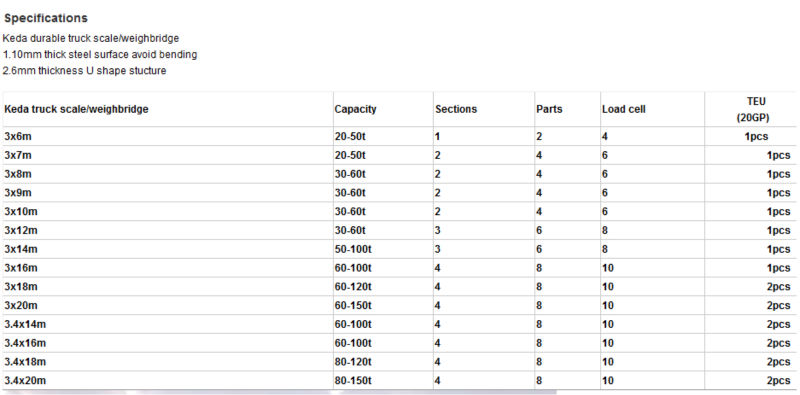Click the 2pcs TEU value in the 3.4x20m row
800x395 pixels.
pyautogui.click(x=779, y=381)
